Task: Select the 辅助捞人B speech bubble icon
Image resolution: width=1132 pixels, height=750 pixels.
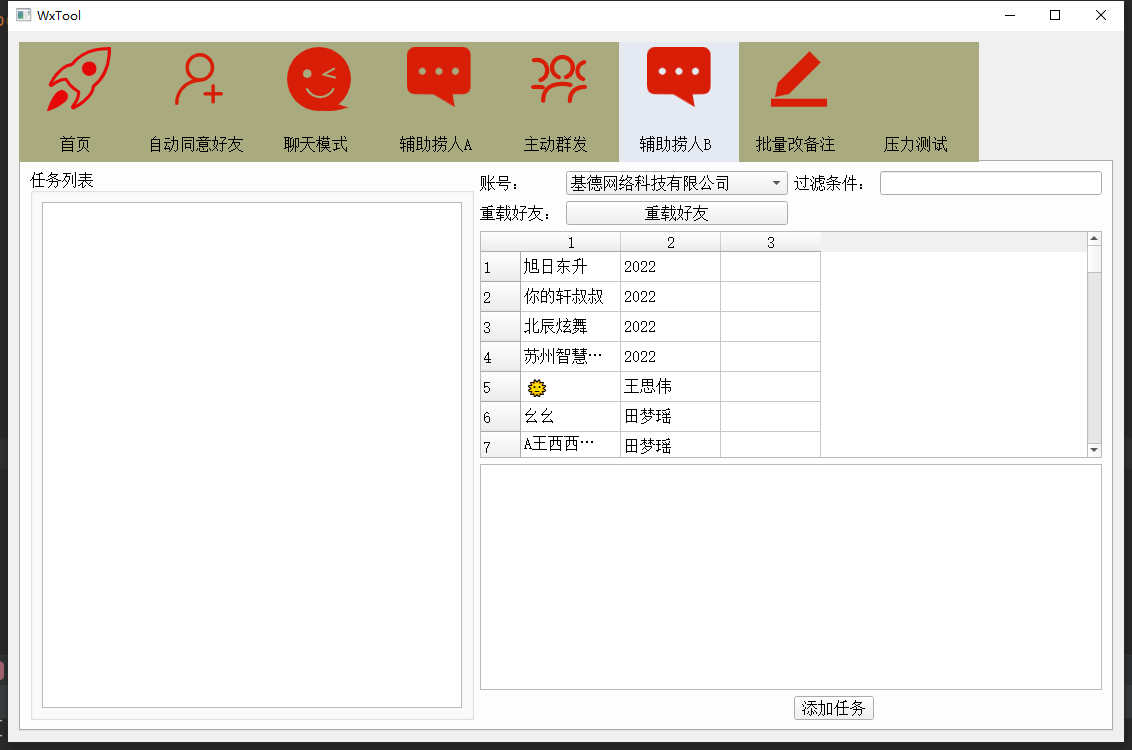Action: 678,76
